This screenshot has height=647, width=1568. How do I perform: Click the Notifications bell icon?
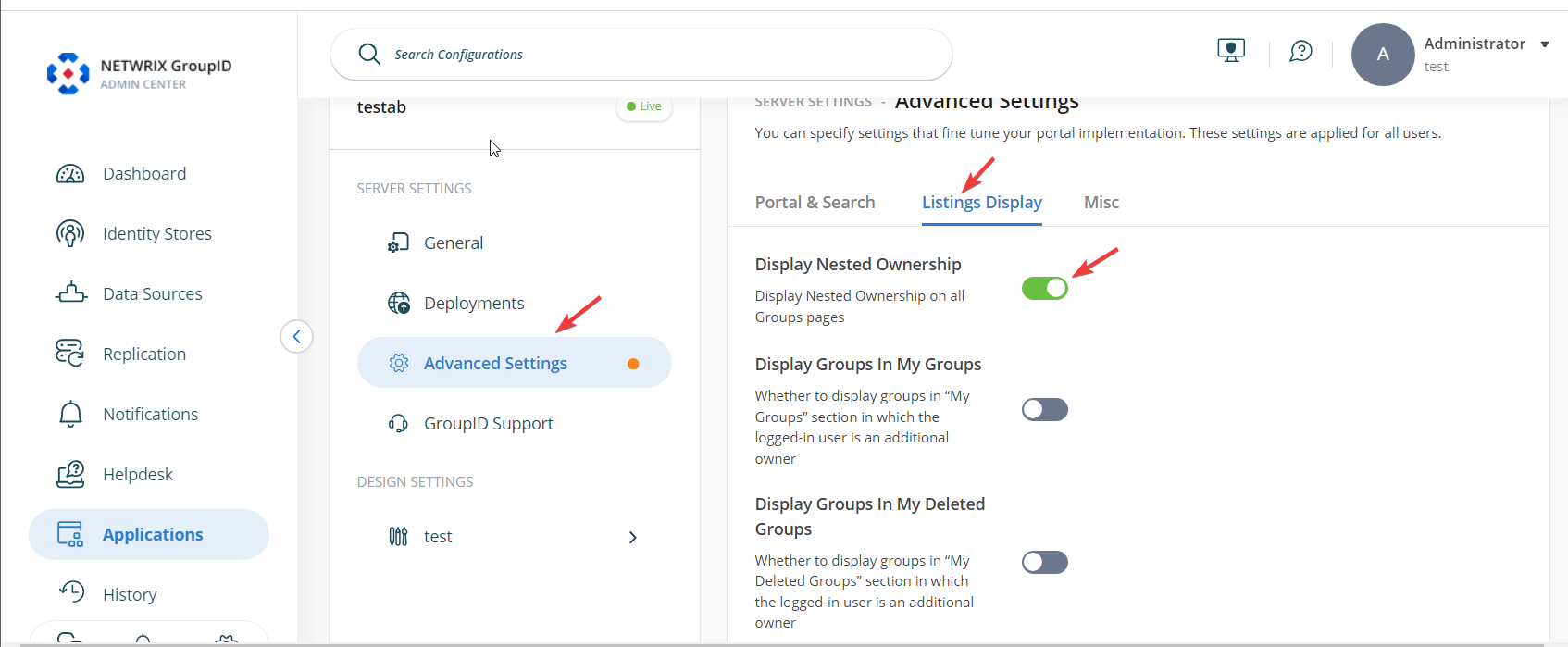point(70,414)
